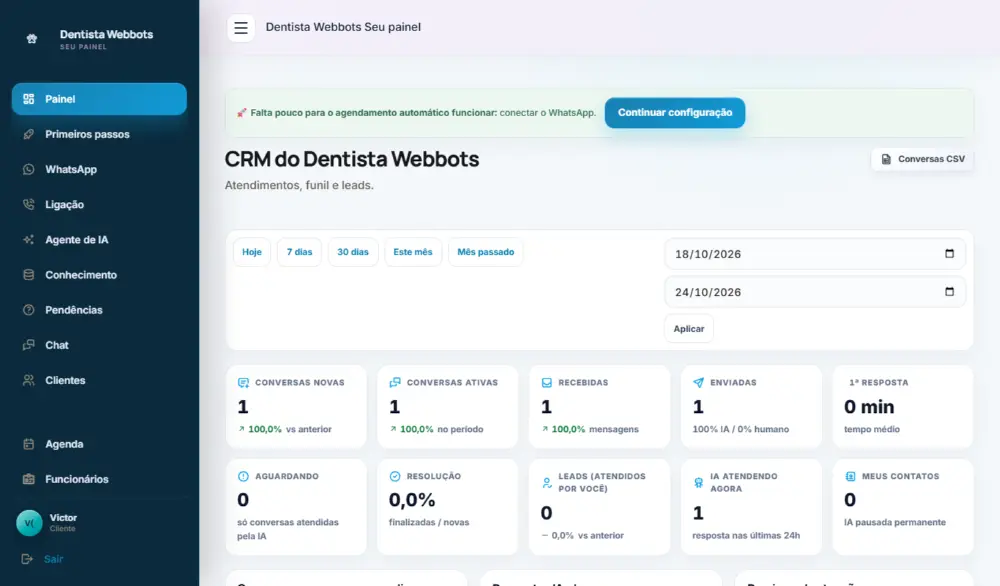Click the Meus Contatos card icon
Screen dimensions: 1000x586
850,476
